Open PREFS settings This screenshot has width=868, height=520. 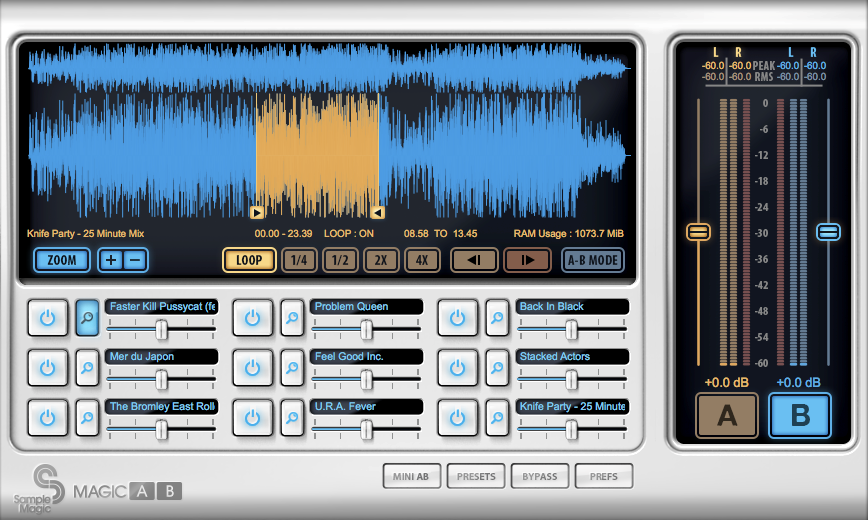pos(603,476)
